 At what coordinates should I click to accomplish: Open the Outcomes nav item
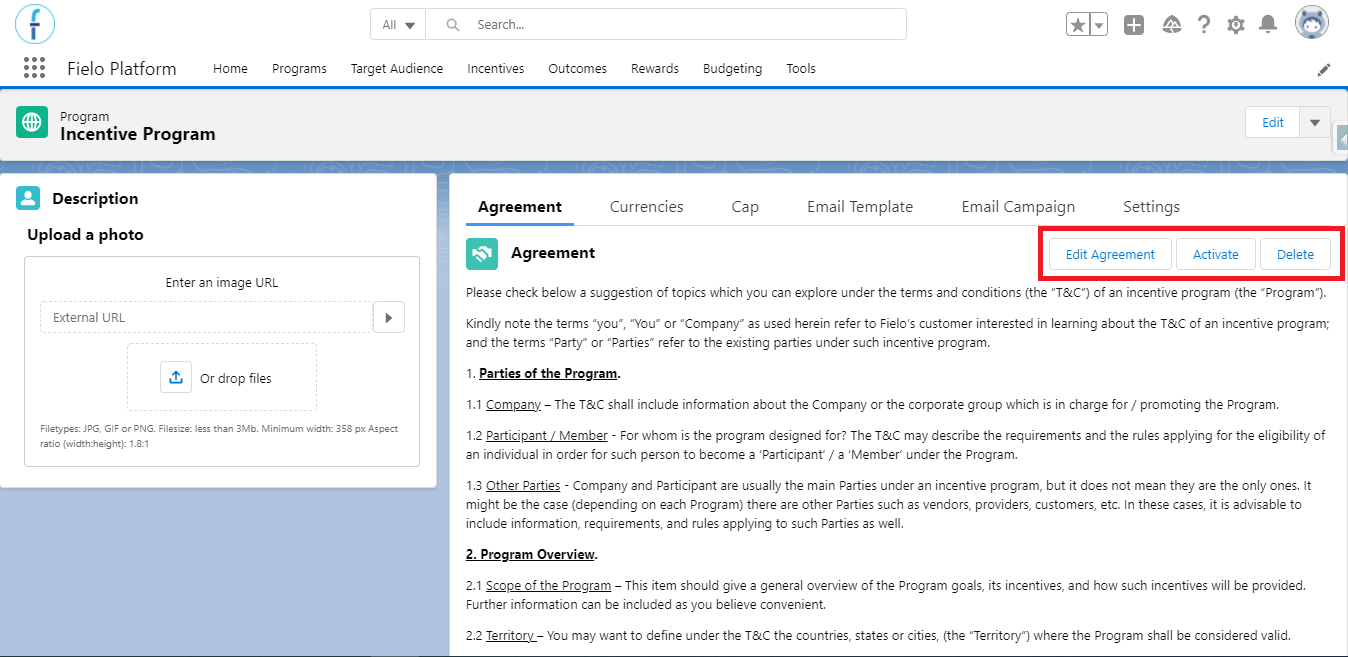point(578,69)
